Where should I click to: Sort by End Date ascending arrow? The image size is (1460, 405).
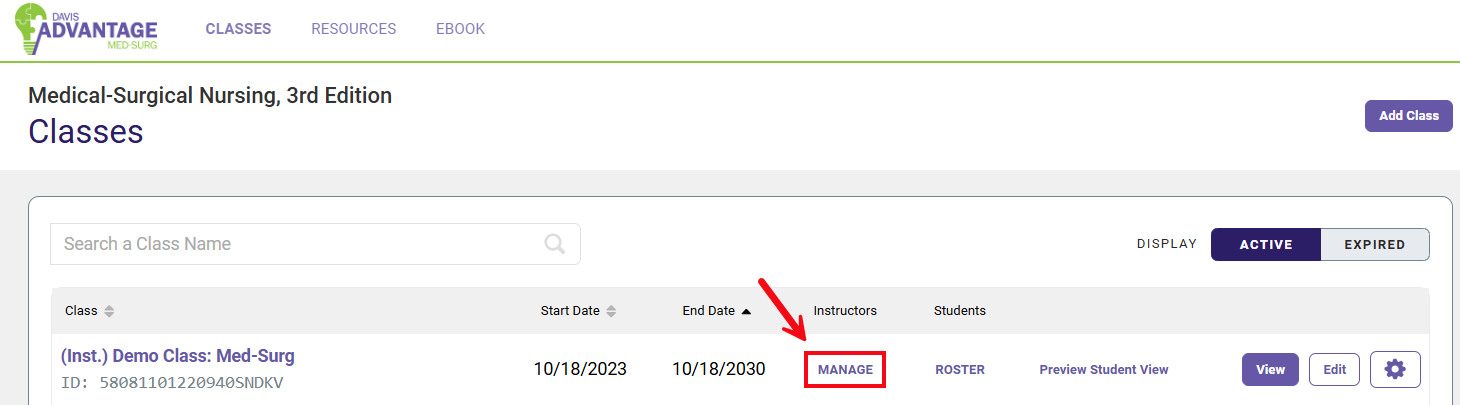(x=746, y=311)
